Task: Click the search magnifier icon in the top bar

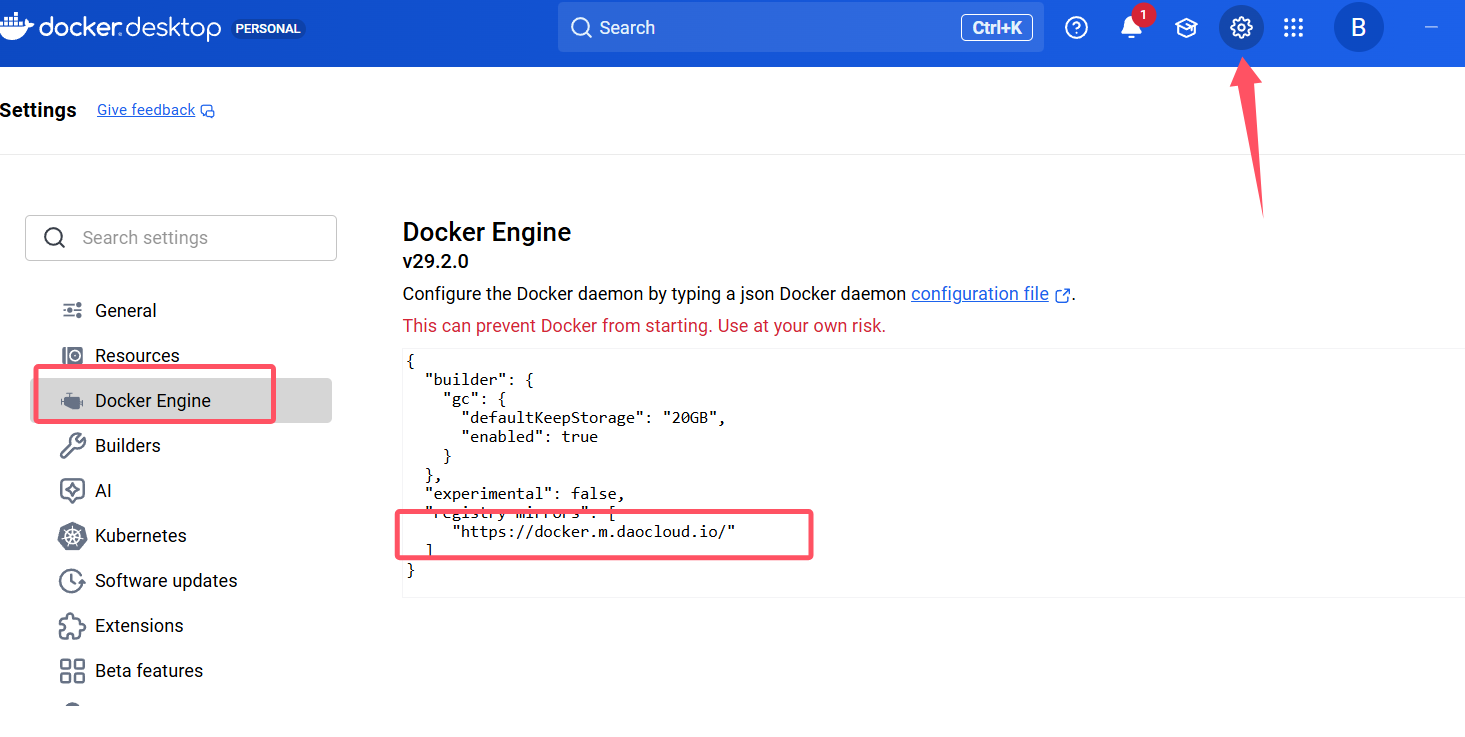Action: click(x=581, y=28)
